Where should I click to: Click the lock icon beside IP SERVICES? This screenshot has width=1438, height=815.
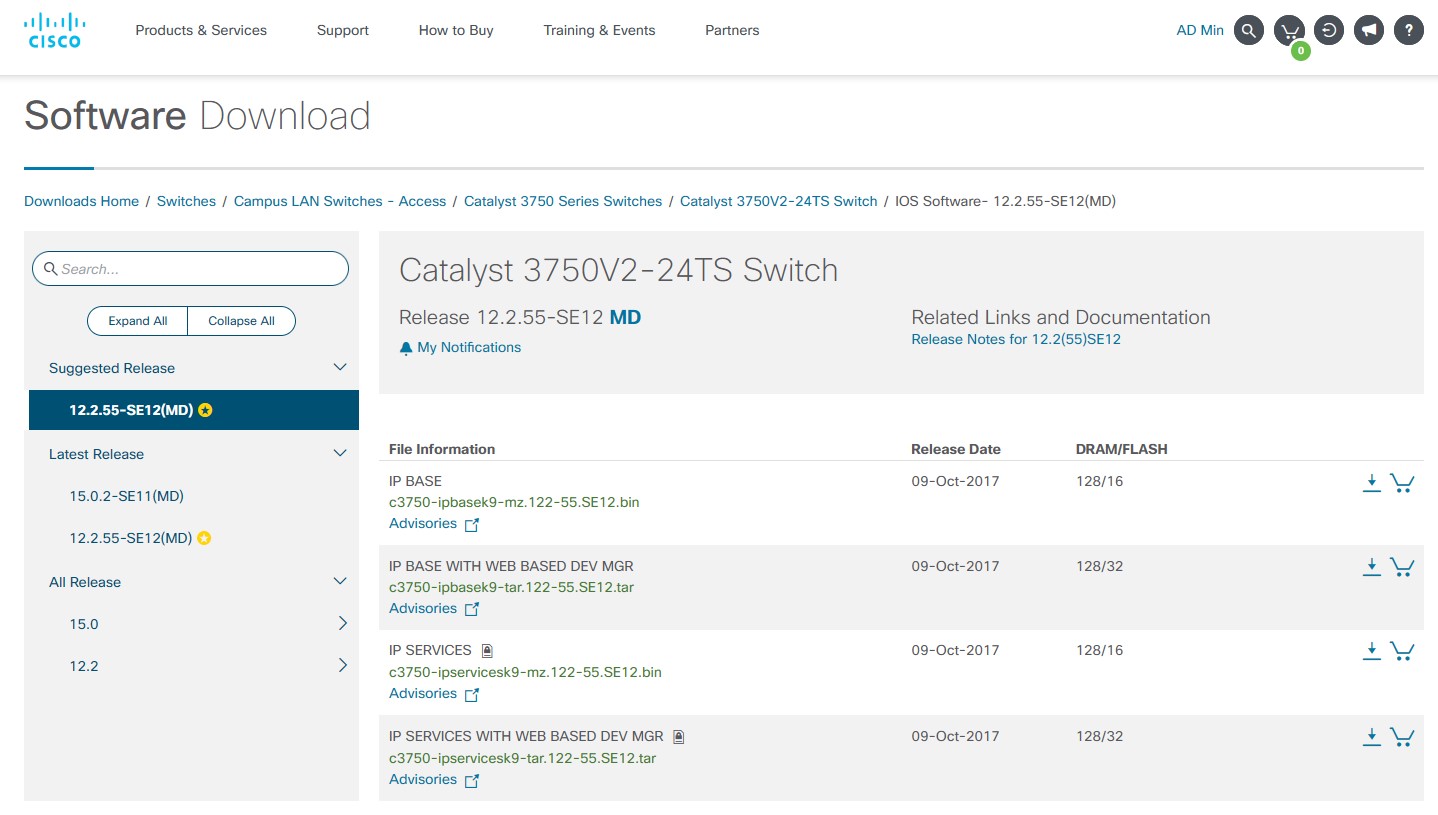coord(487,651)
